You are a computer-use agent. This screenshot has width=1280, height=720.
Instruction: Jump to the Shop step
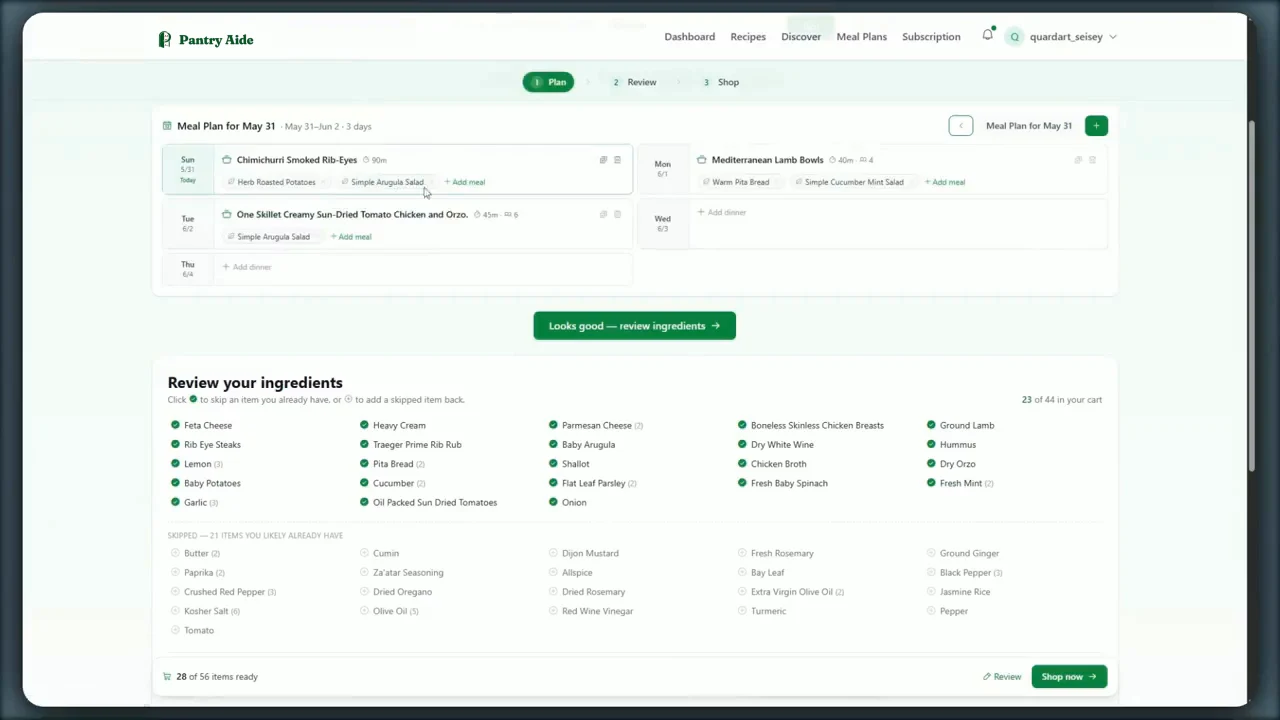tap(721, 82)
